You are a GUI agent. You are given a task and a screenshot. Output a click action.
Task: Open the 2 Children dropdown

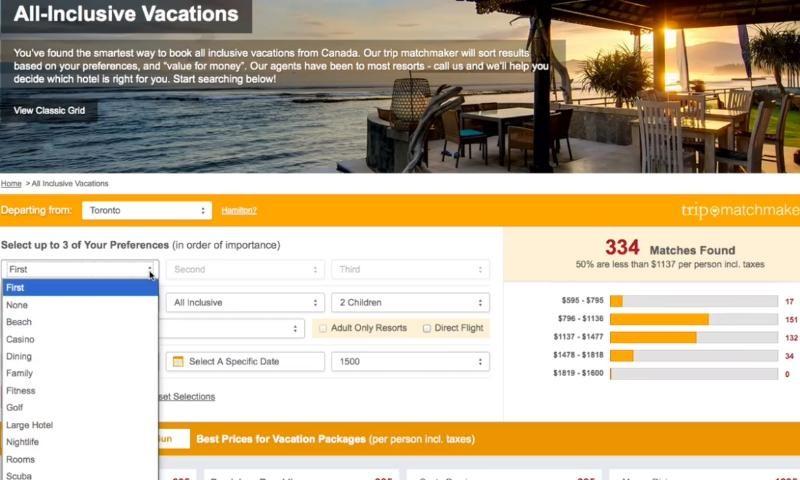coord(410,302)
